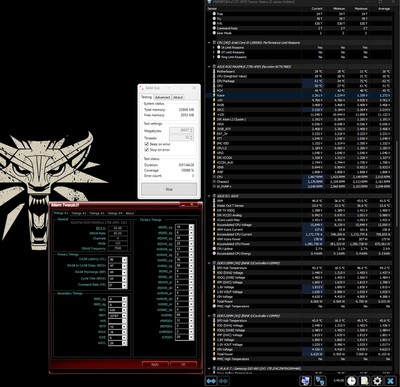Toggle the Stop on error checkbox
Screen dimensions: 400x387
click(146, 150)
